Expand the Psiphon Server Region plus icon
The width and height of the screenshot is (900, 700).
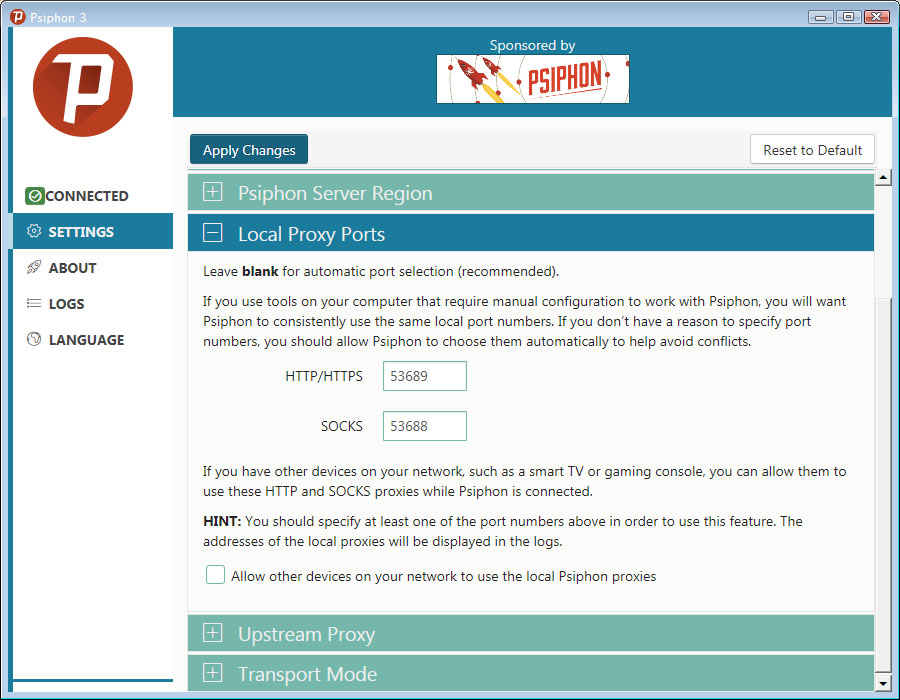212,192
